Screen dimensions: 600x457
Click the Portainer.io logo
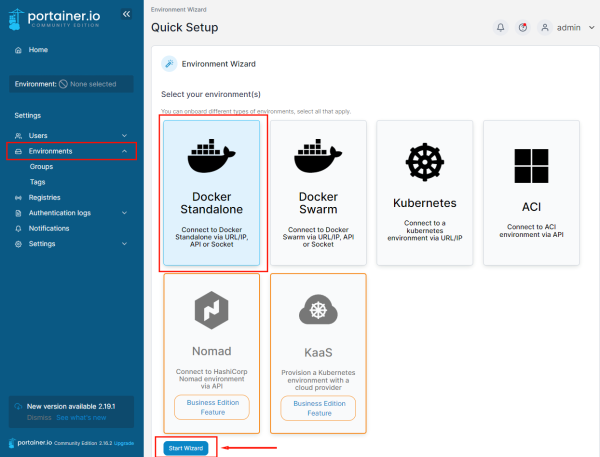pos(58,17)
